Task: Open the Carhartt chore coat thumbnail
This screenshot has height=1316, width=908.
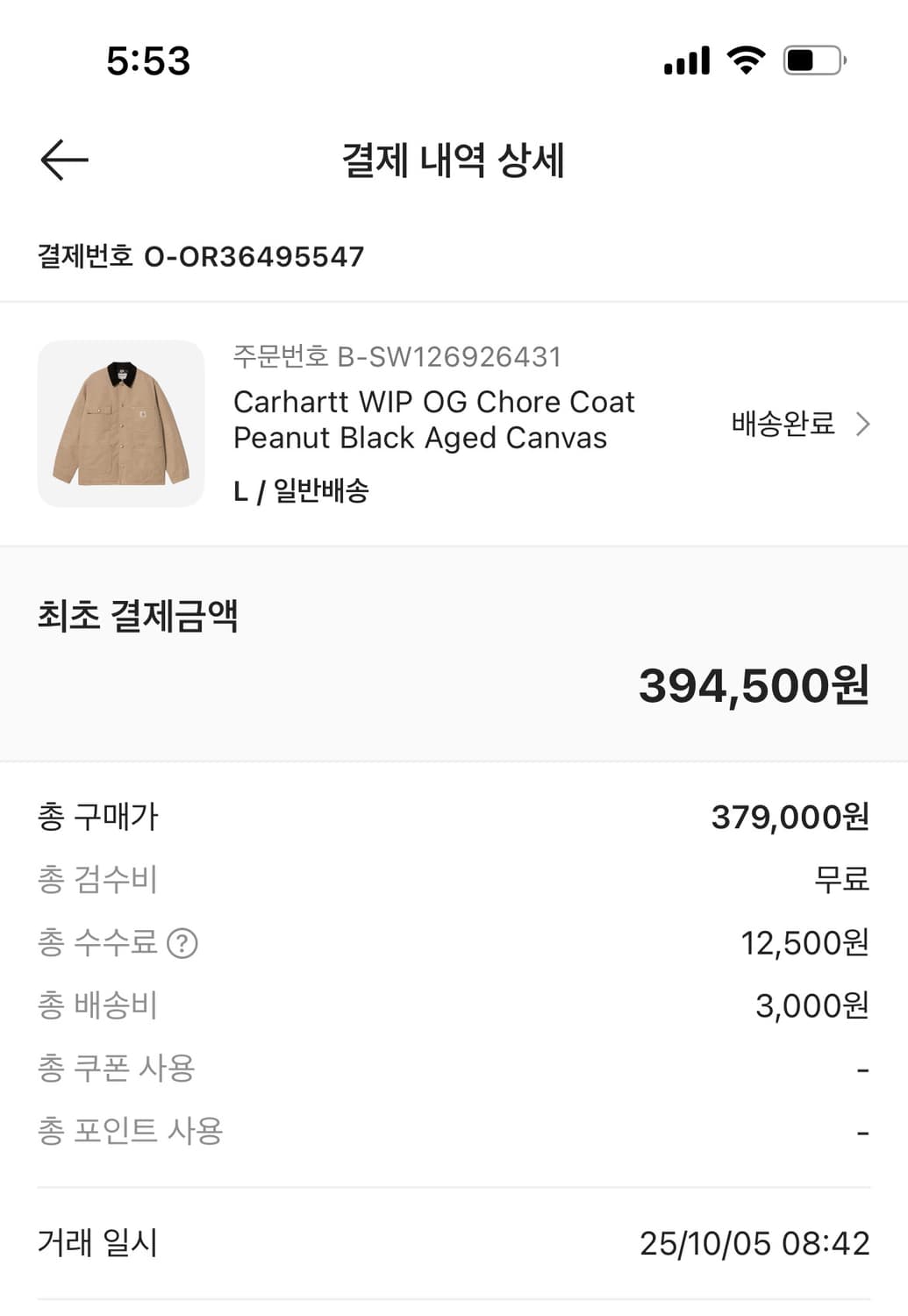Action: coord(121,424)
